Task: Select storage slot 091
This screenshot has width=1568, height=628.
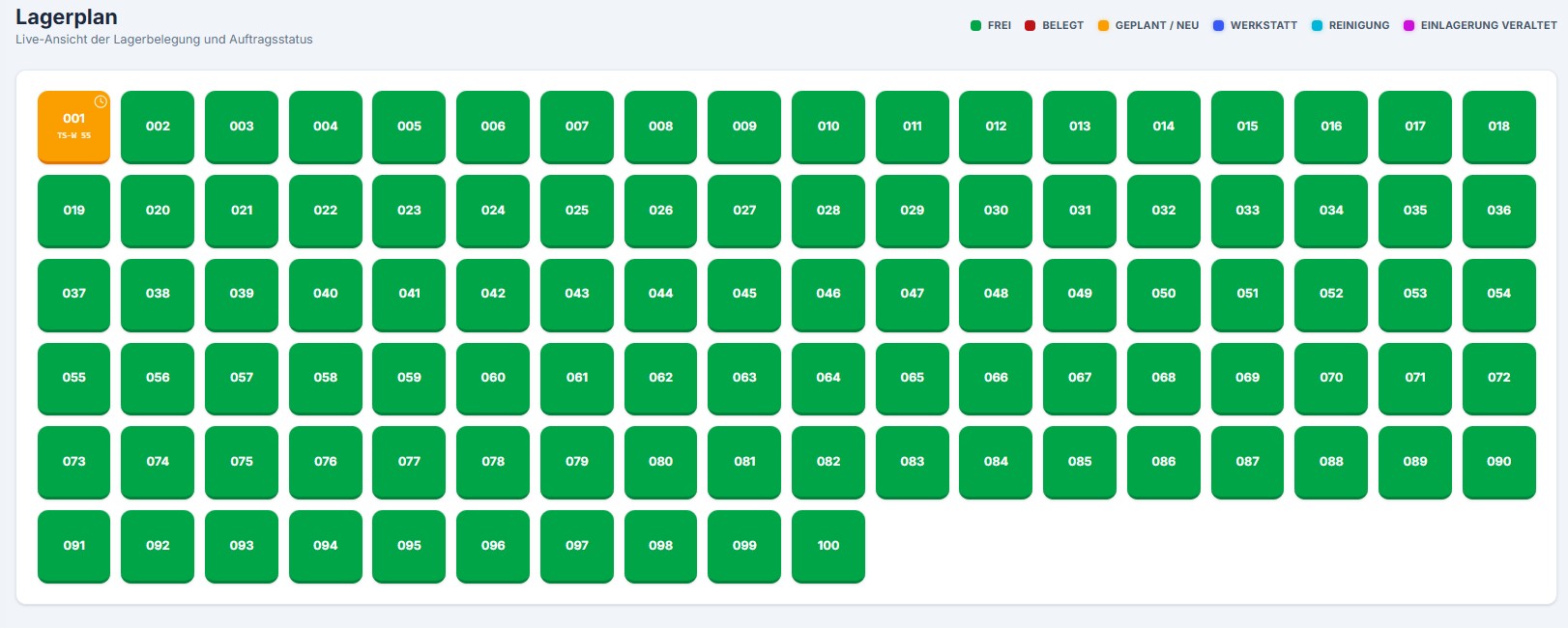Action: click(73, 547)
